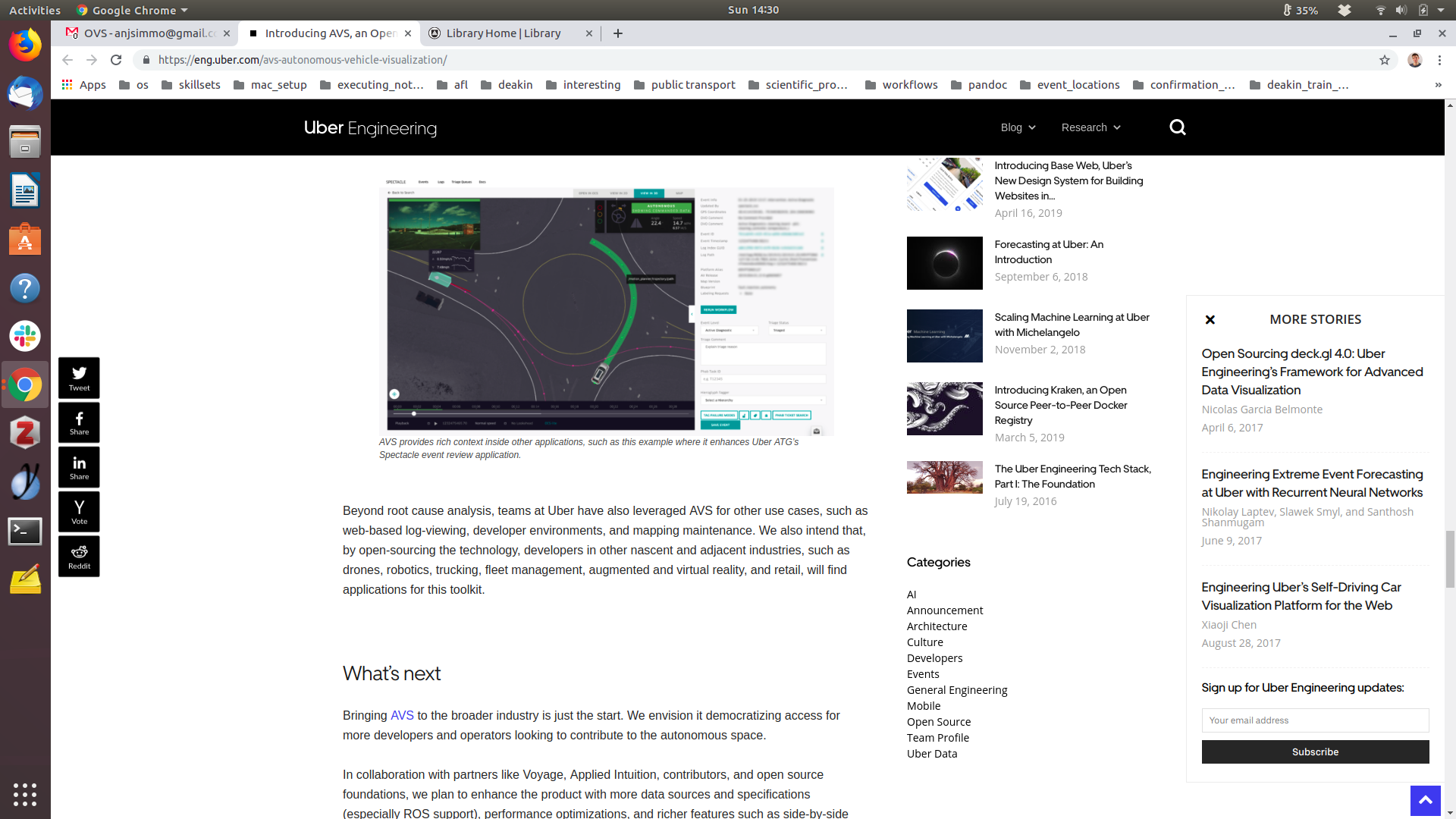
Task: Switch to the Library Home tab
Action: click(x=503, y=33)
